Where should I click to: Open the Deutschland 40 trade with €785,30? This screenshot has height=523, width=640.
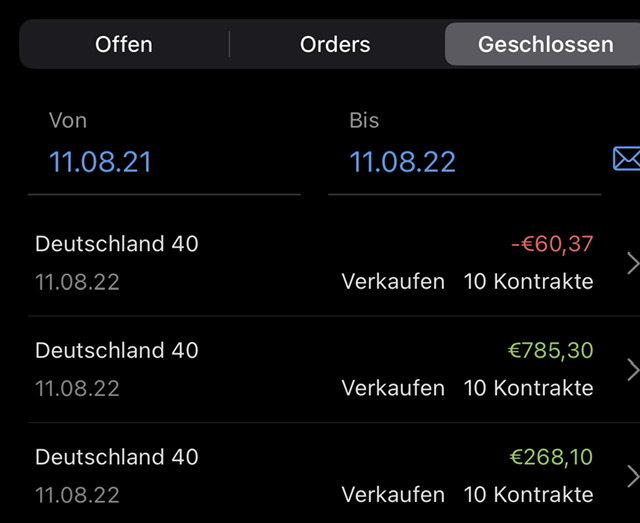[x=117, y=351]
